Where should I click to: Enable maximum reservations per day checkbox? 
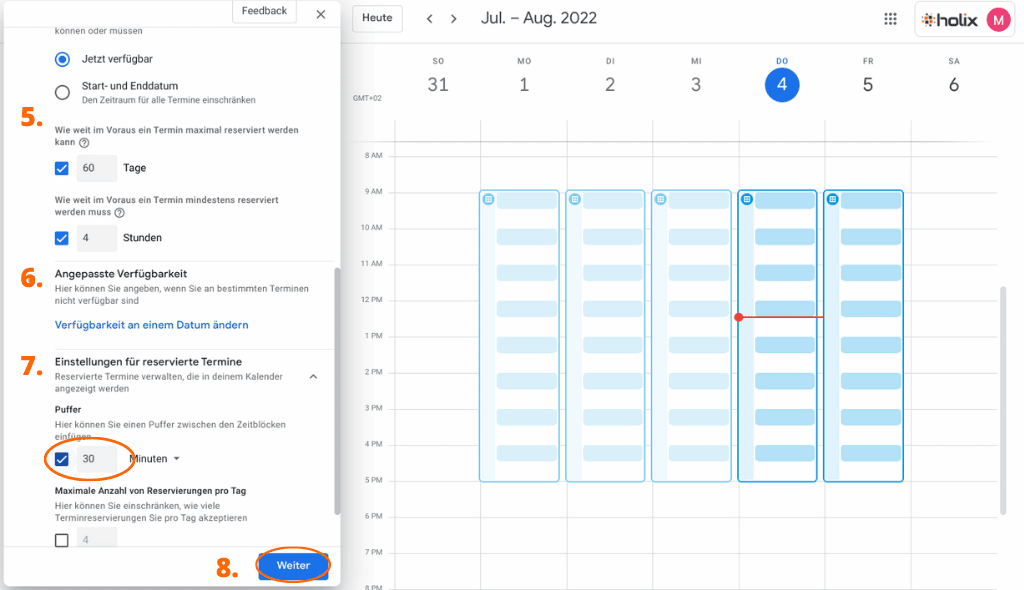click(62, 539)
